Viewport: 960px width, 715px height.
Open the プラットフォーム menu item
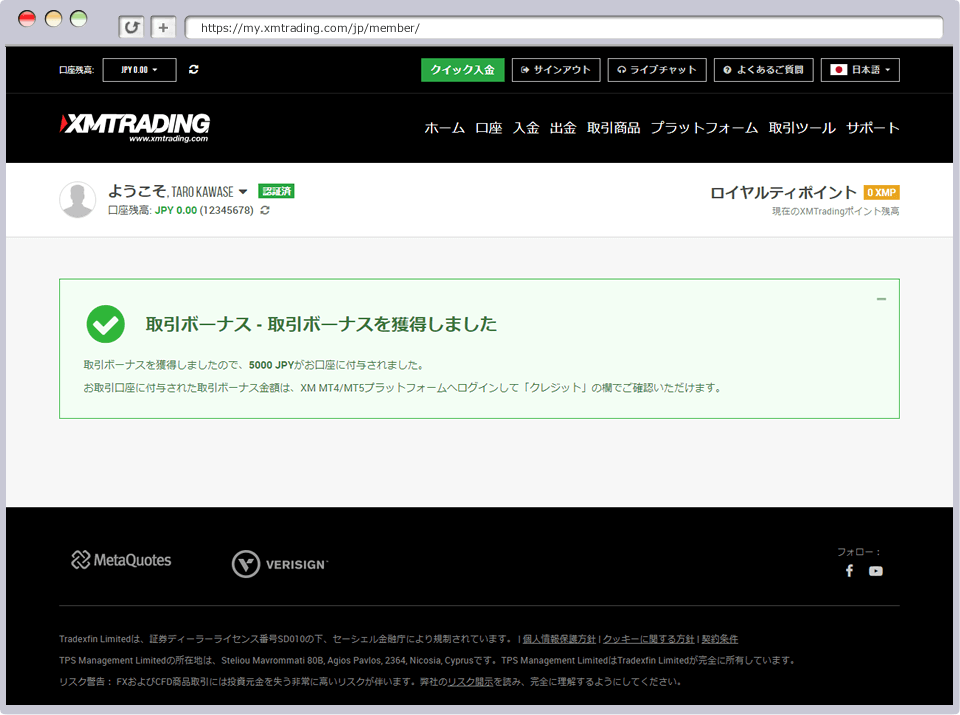coord(703,128)
